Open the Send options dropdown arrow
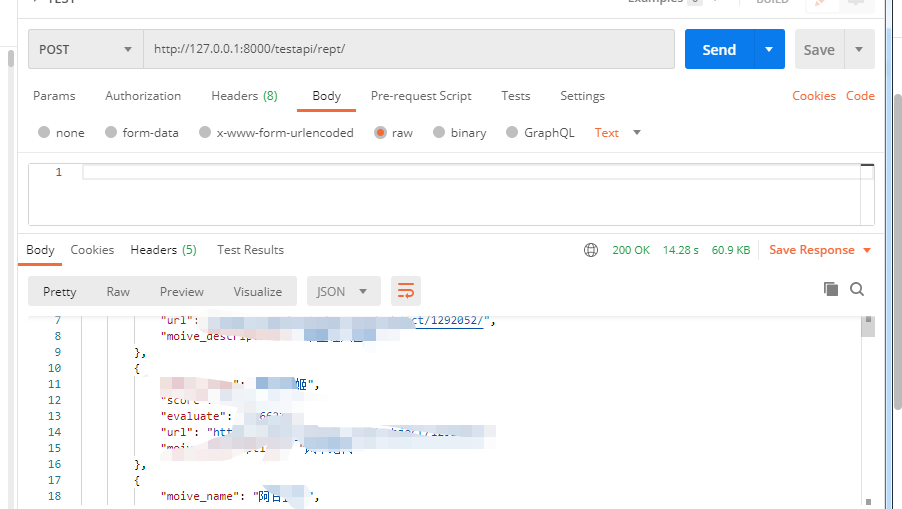 pyautogui.click(x=769, y=49)
